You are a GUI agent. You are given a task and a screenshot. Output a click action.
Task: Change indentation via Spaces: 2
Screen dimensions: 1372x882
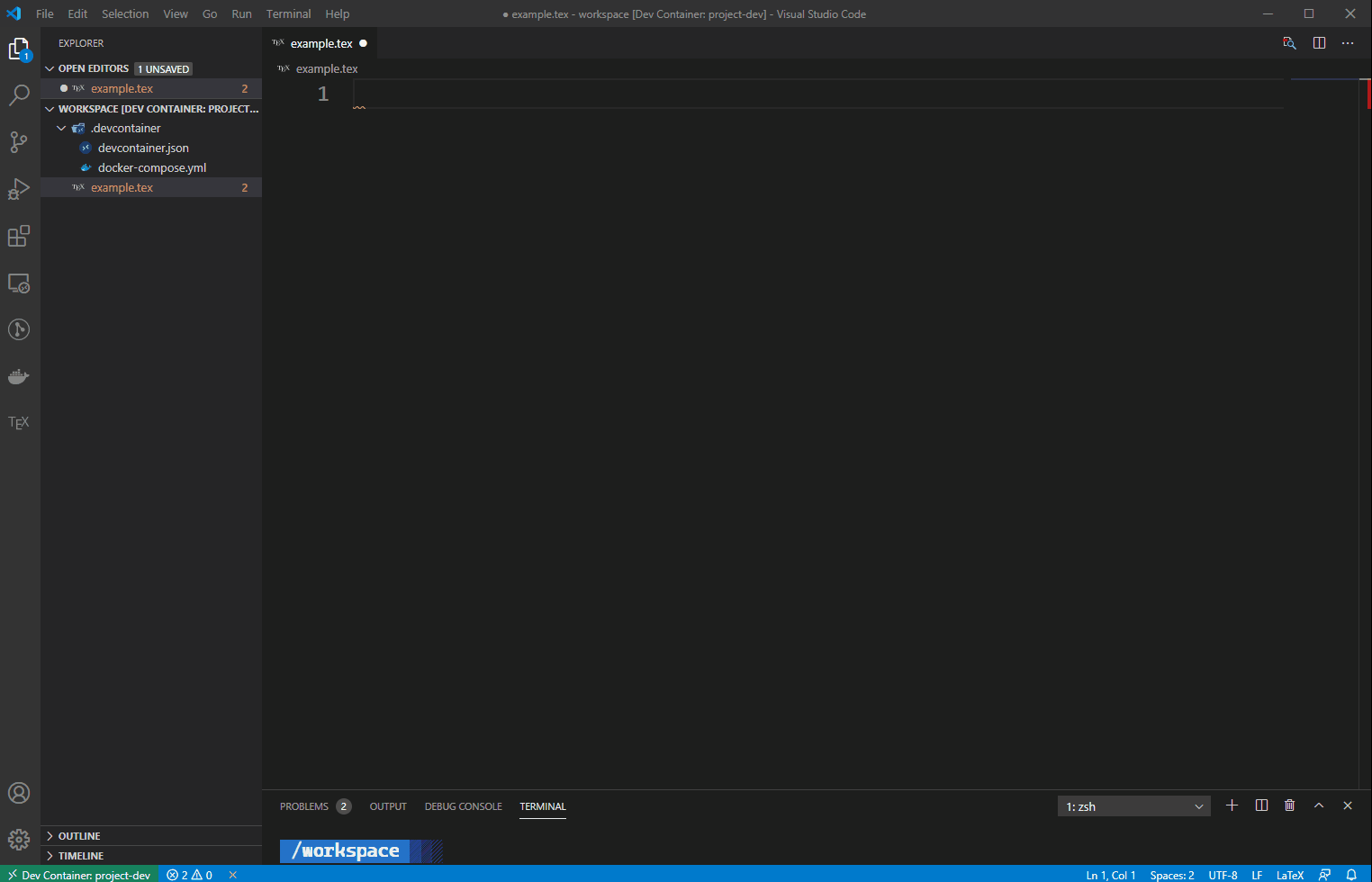1172,875
